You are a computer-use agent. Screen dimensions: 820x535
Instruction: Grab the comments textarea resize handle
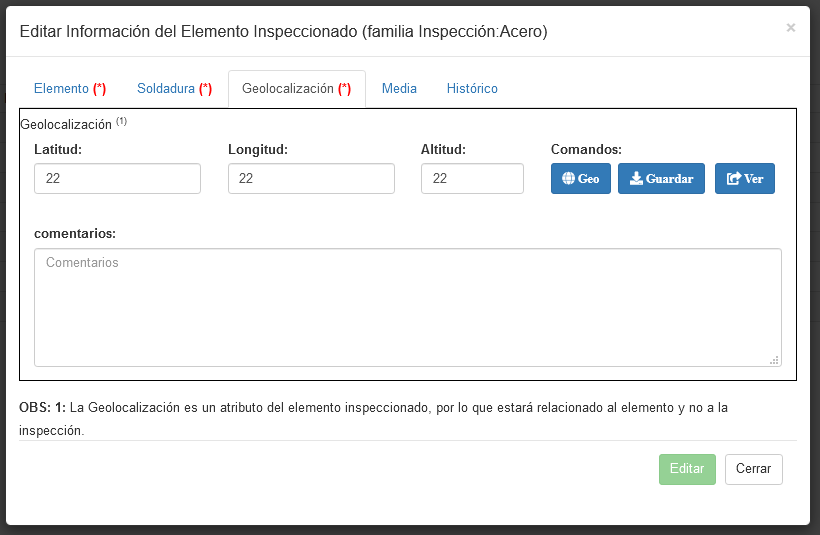click(x=774, y=360)
